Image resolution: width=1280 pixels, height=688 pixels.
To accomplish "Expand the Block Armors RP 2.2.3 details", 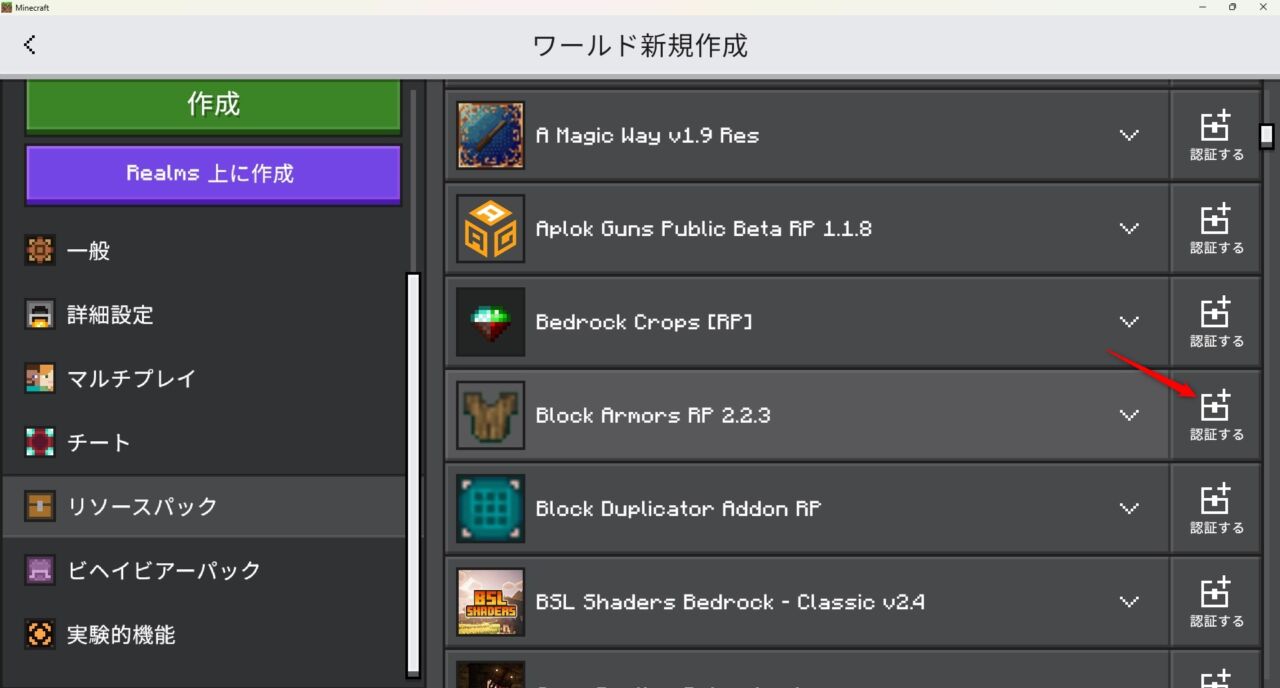I will 1129,415.
